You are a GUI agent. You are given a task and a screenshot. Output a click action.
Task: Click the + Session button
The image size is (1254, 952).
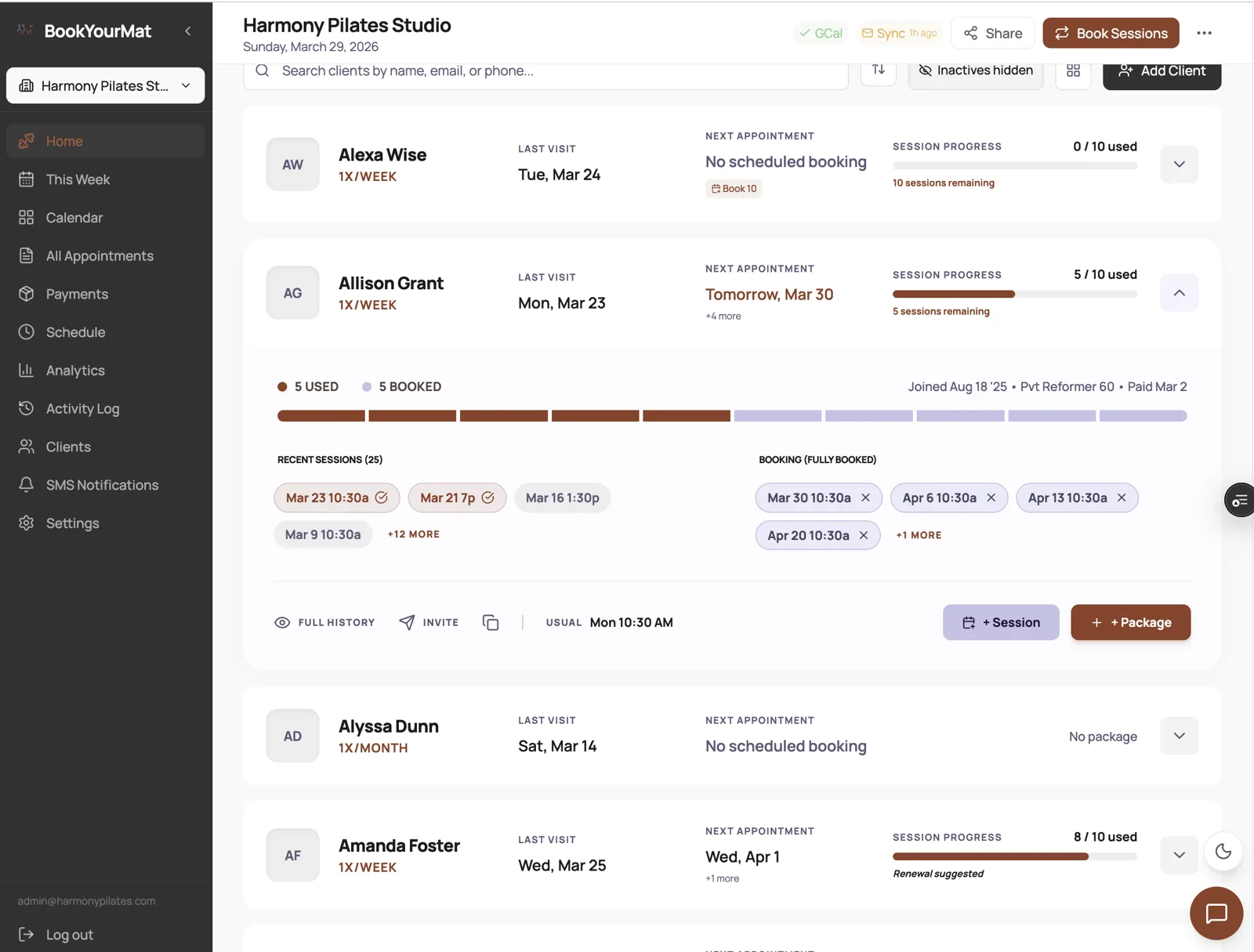(1001, 622)
